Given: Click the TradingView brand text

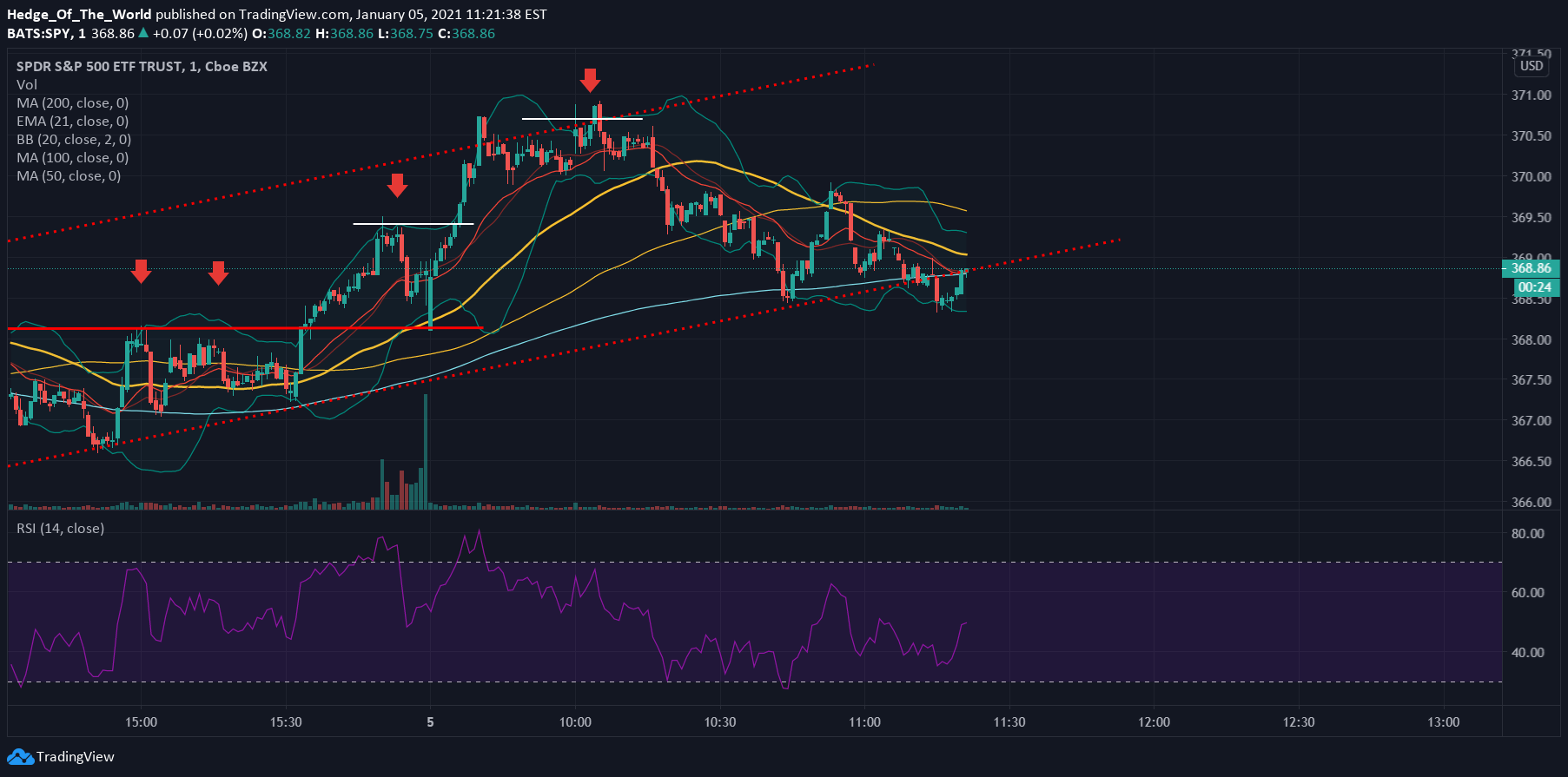Looking at the screenshot, I should point(76,757).
